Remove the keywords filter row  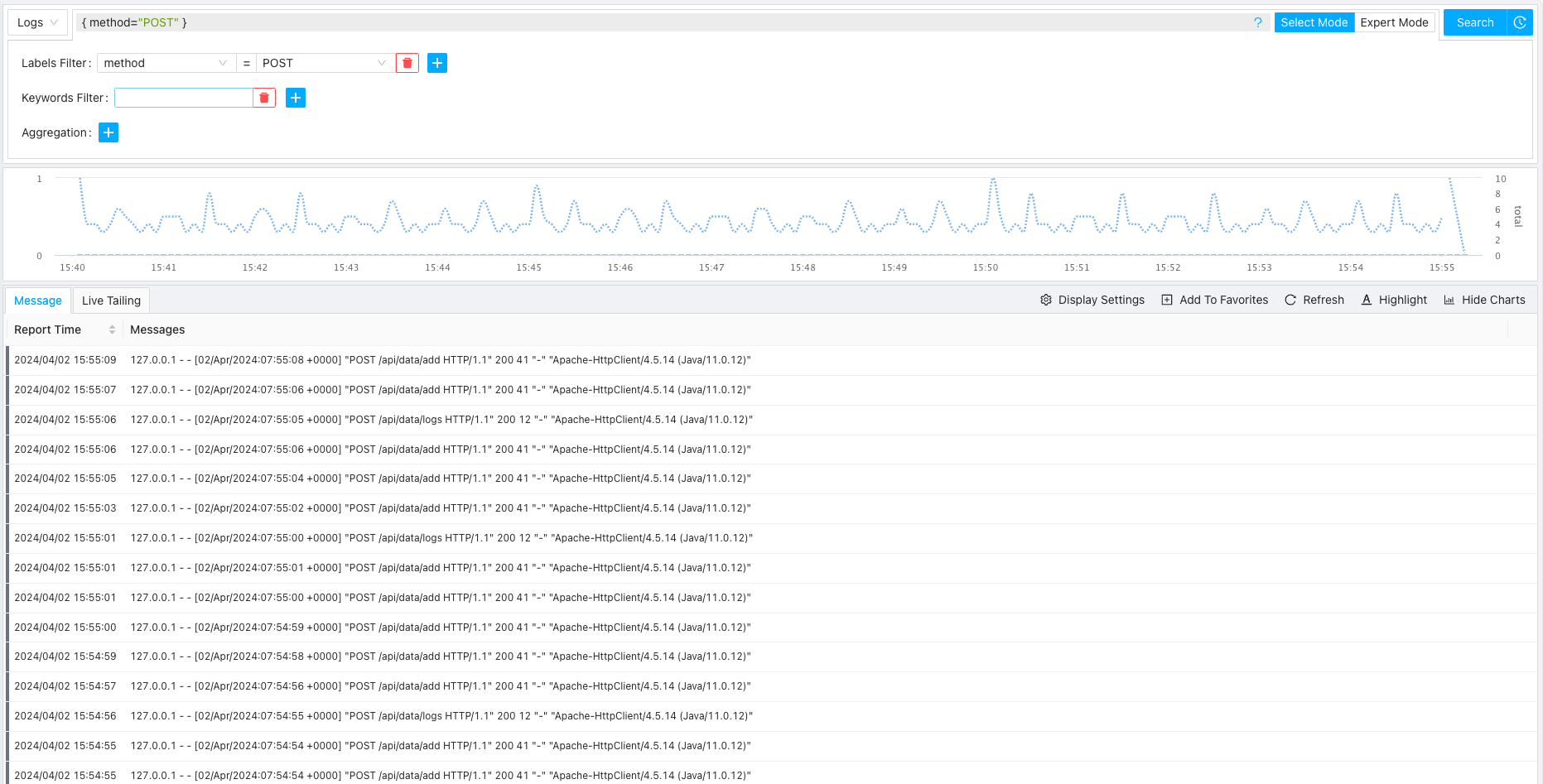click(264, 98)
